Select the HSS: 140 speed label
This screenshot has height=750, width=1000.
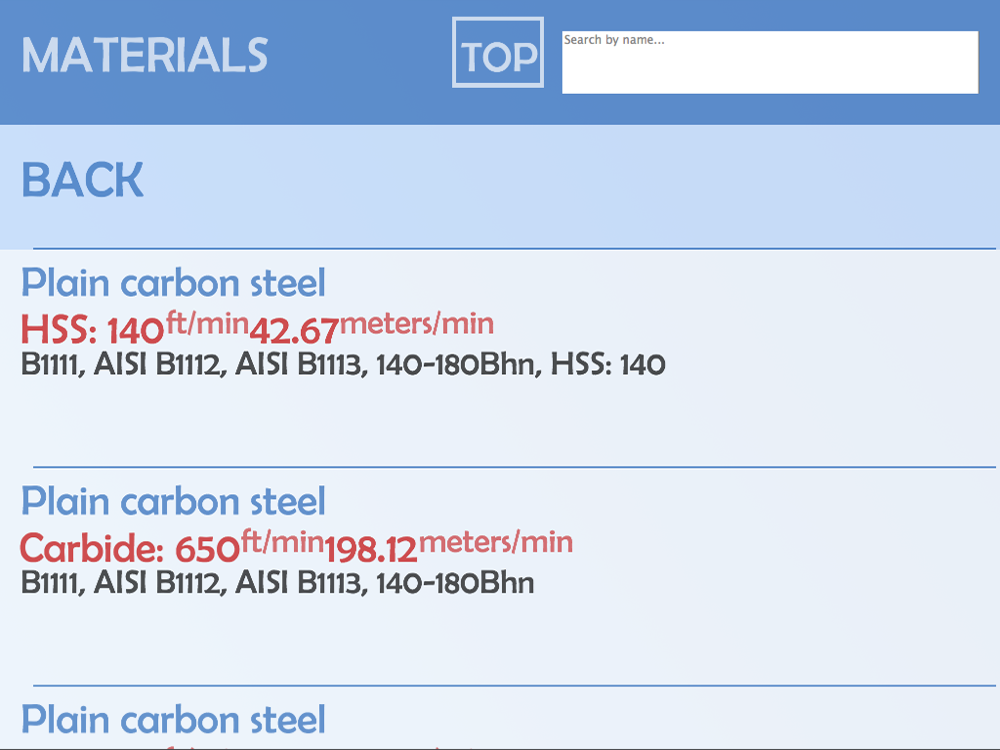click(92, 329)
